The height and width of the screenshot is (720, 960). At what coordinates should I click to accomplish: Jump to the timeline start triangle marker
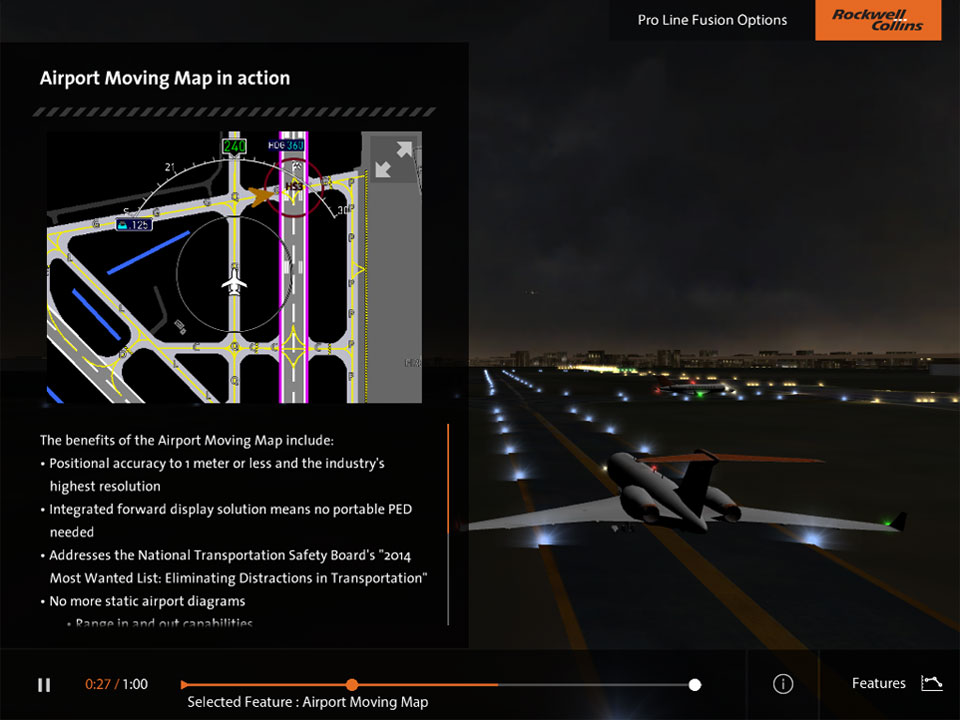pyautogui.click(x=185, y=685)
